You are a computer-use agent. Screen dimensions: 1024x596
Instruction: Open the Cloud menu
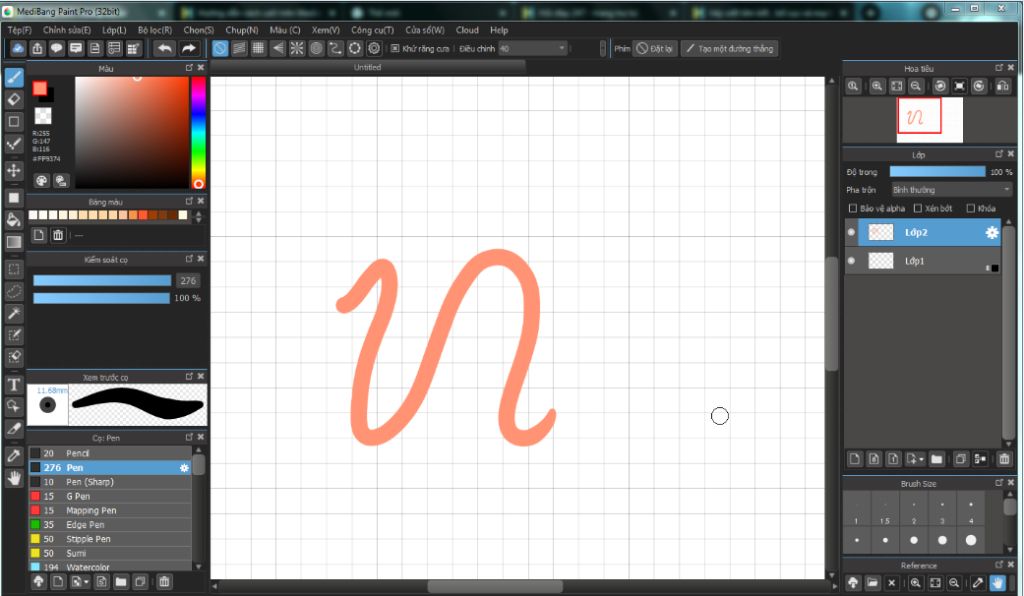[467, 30]
